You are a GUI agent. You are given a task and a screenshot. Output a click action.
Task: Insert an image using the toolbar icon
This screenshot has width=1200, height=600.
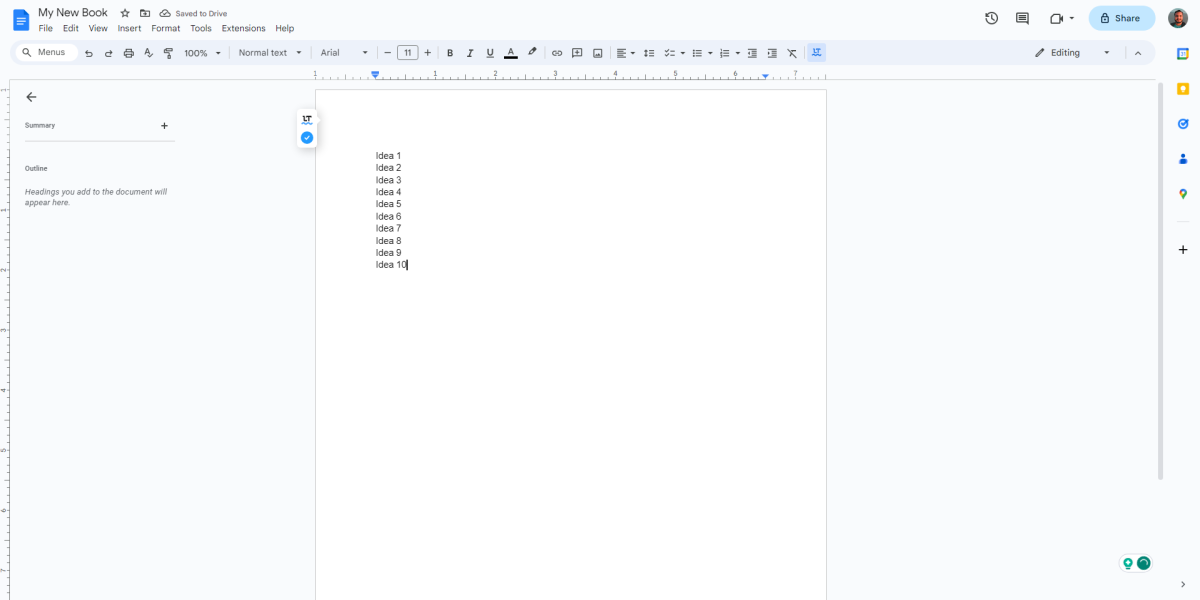[598, 52]
